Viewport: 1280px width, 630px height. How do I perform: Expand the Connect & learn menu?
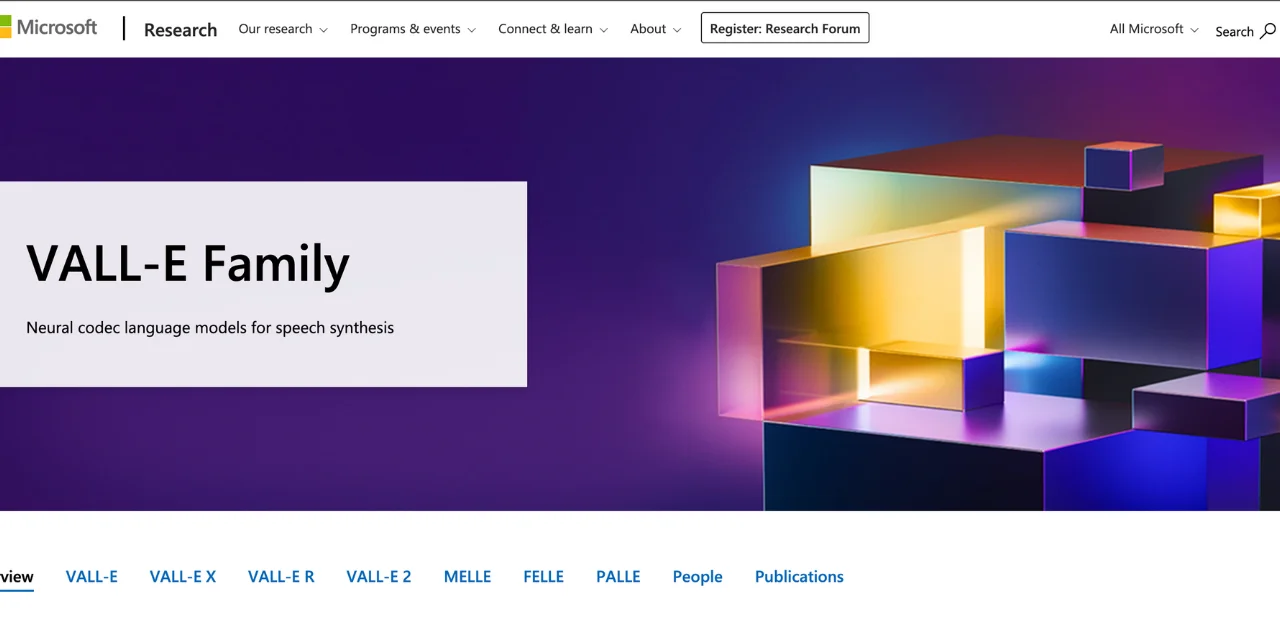pos(553,29)
